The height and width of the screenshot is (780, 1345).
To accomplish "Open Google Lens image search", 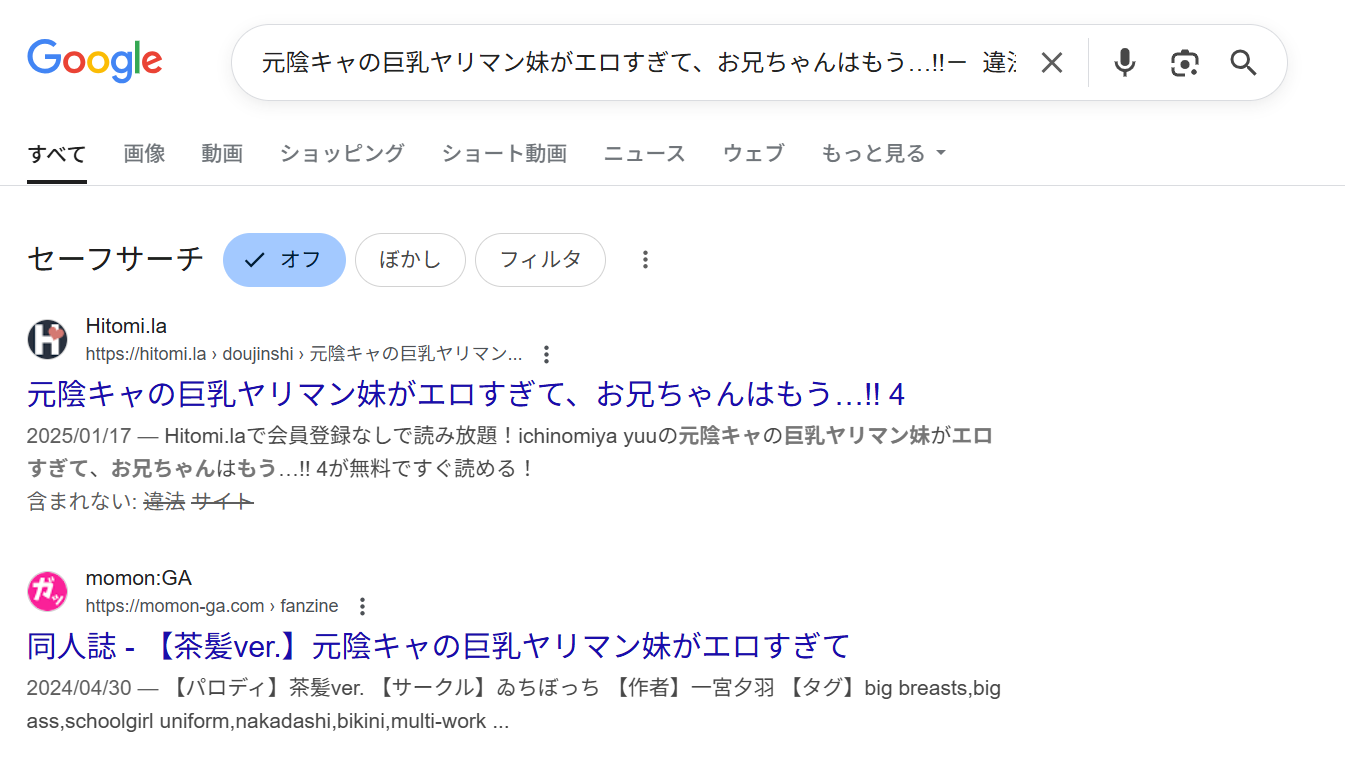I will pyautogui.click(x=1184, y=62).
